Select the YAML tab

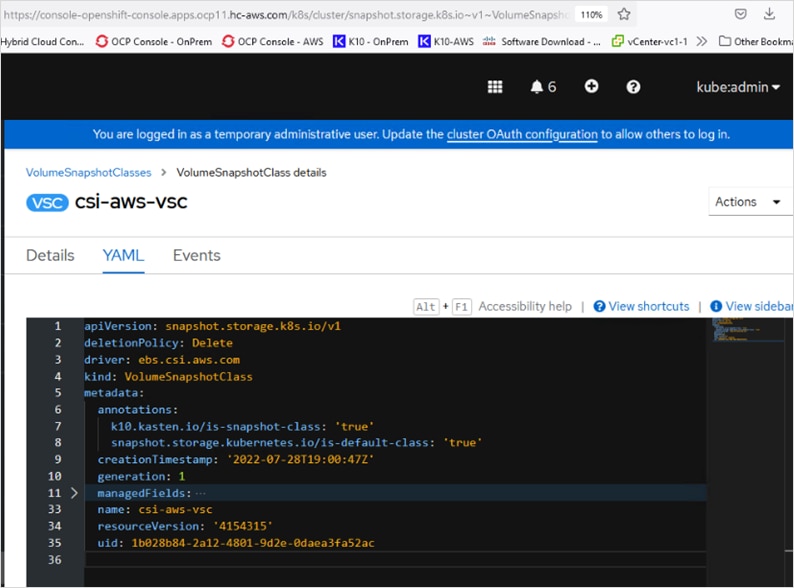click(x=123, y=255)
